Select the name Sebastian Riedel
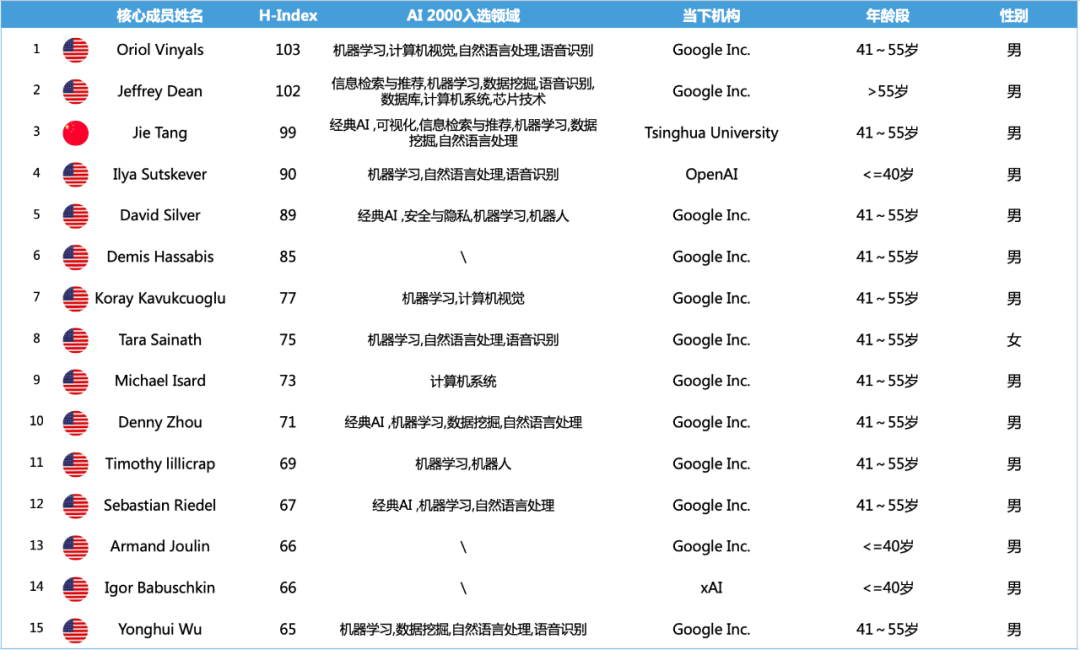Screen dimensions: 1080x650 [x=160, y=505]
